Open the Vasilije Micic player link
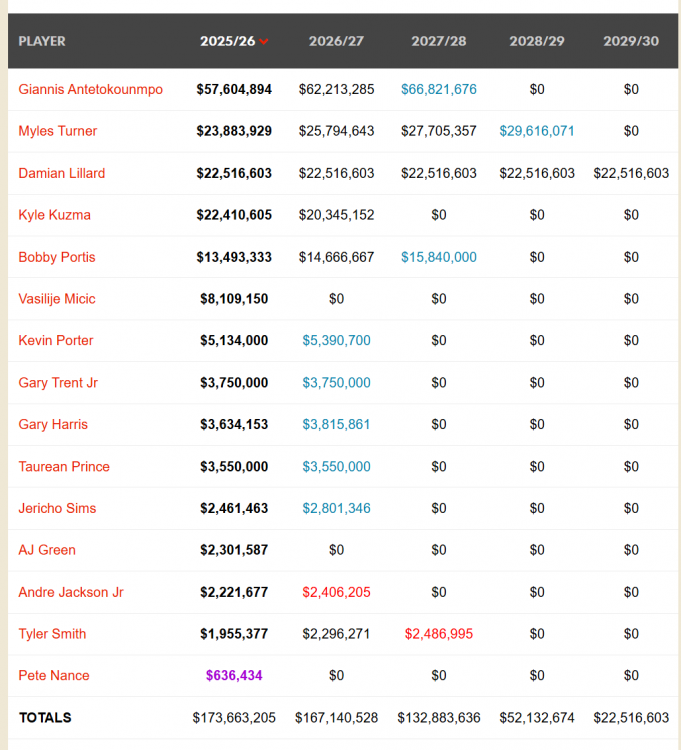This screenshot has height=750, width=681. pos(57,299)
